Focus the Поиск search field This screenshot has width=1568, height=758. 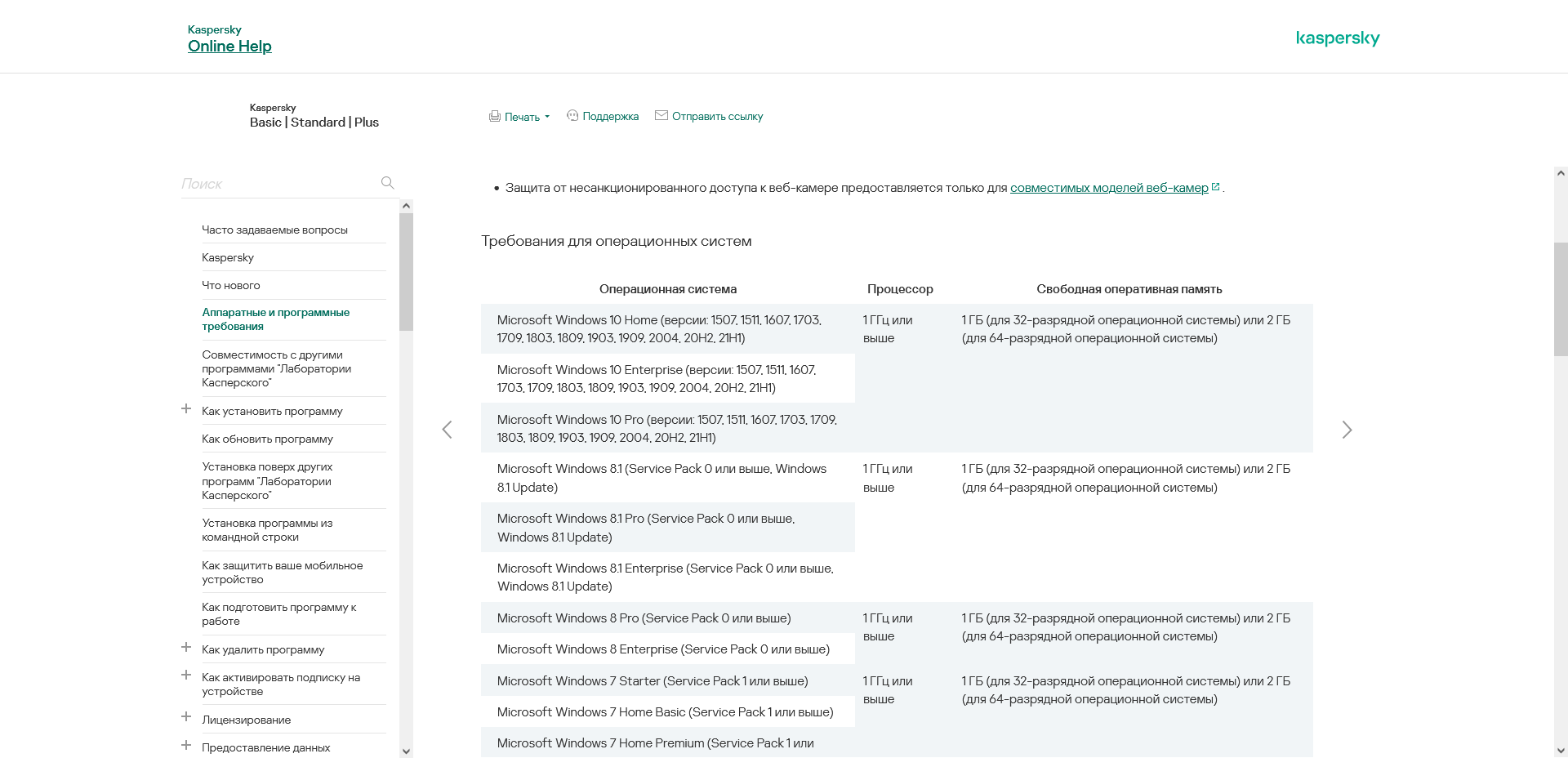click(x=278, y=184)
